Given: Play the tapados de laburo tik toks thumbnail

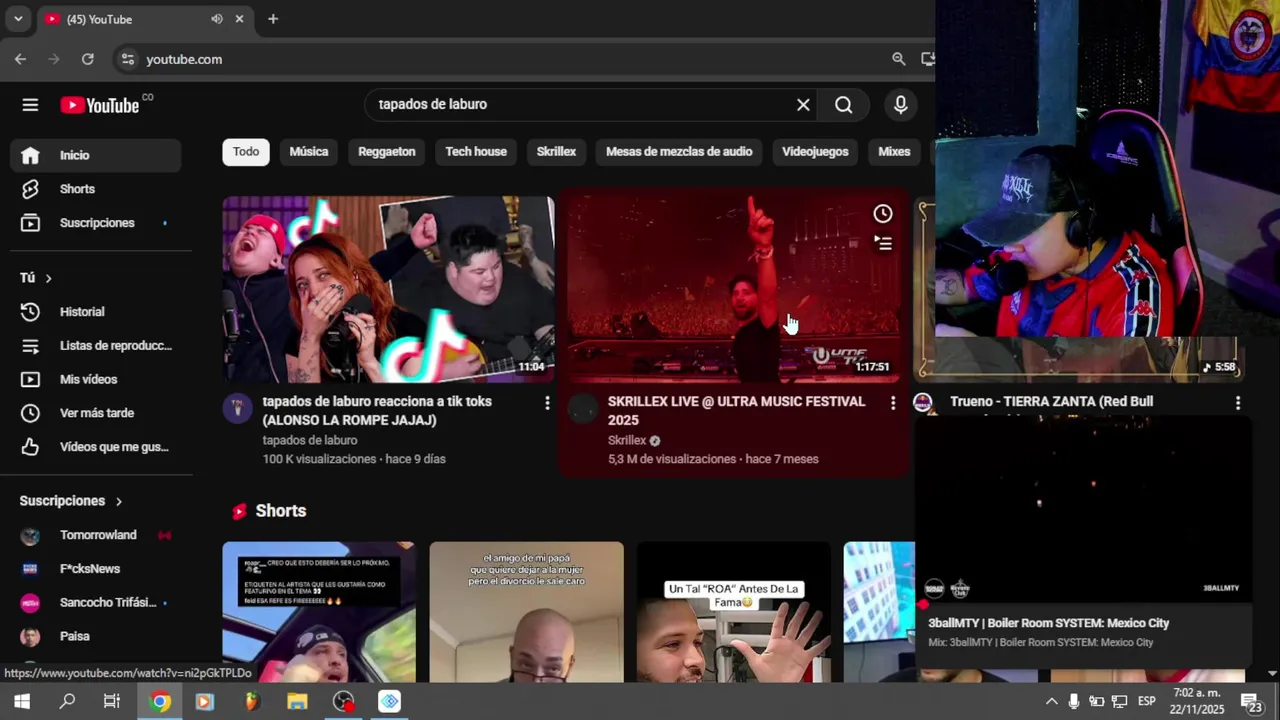Looking at the screenshot, I should [x=388, y=290].
